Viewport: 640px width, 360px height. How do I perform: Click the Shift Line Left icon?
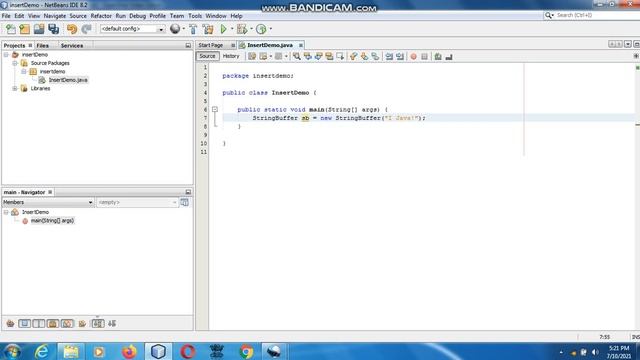[x=389, y=56]
